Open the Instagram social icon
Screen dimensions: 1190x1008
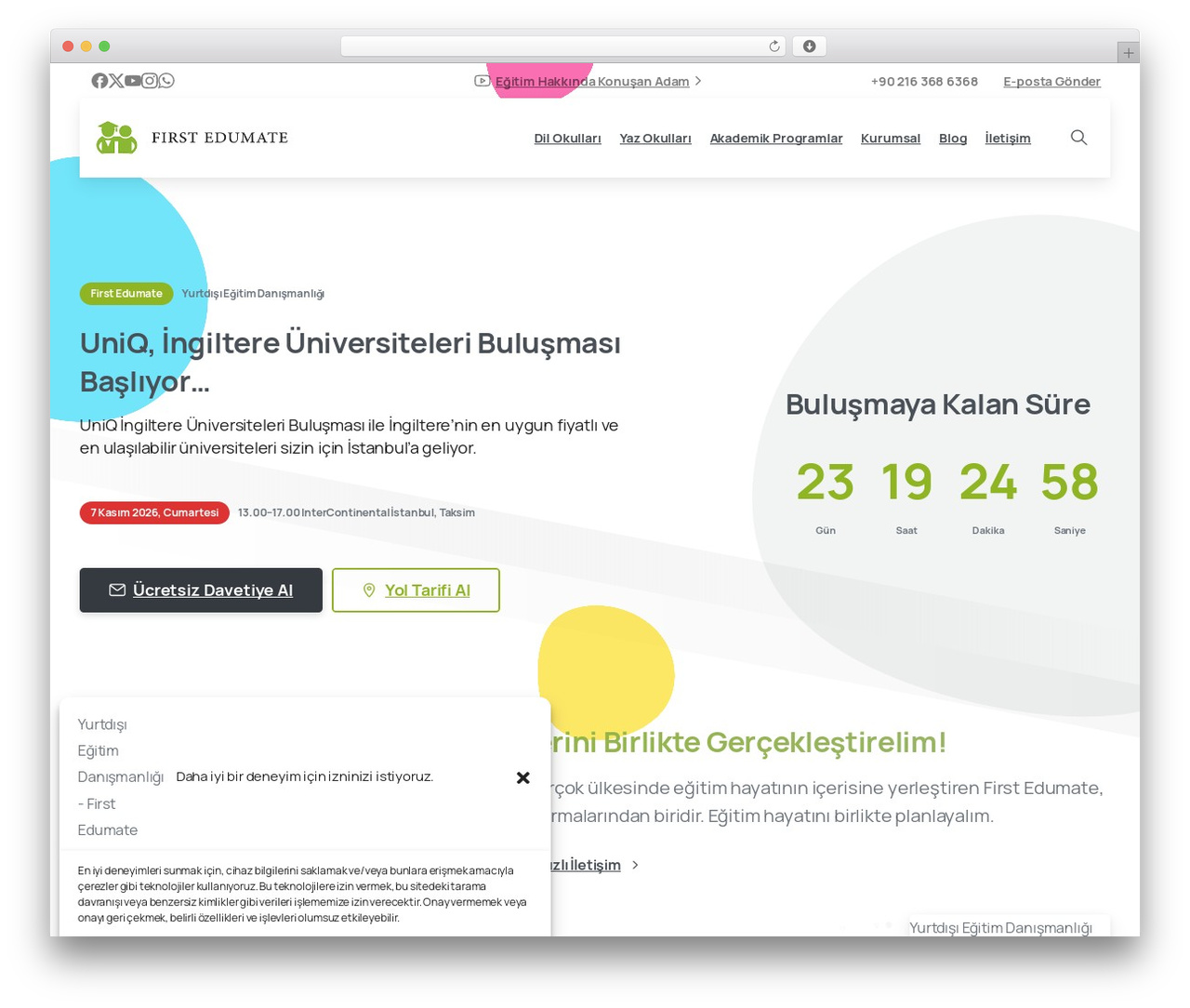coord(150,81)
